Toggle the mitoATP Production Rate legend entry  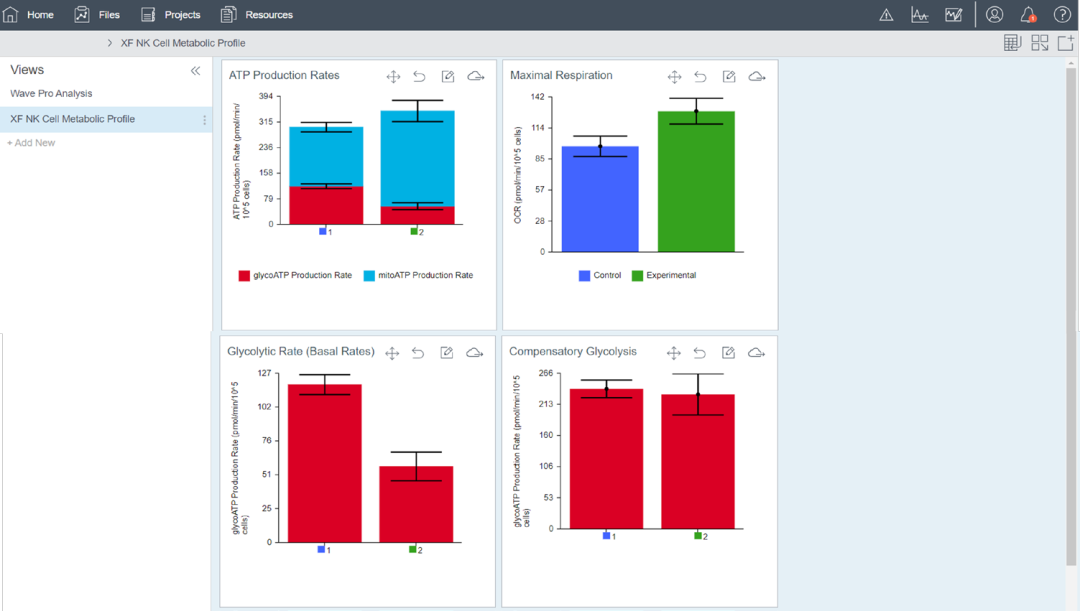point(418,275)
